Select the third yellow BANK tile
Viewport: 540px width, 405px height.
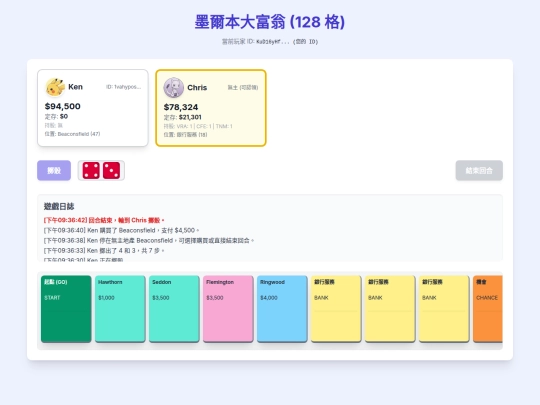[x=444, y=309]
